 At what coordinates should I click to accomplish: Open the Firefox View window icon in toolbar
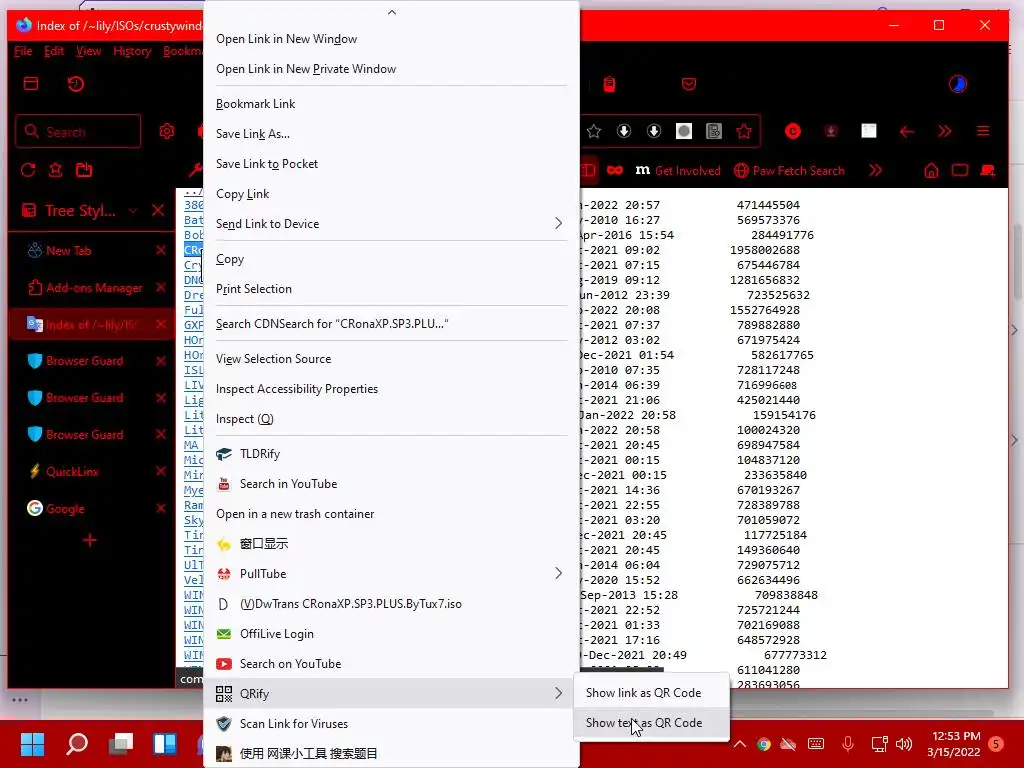(31, 84)
